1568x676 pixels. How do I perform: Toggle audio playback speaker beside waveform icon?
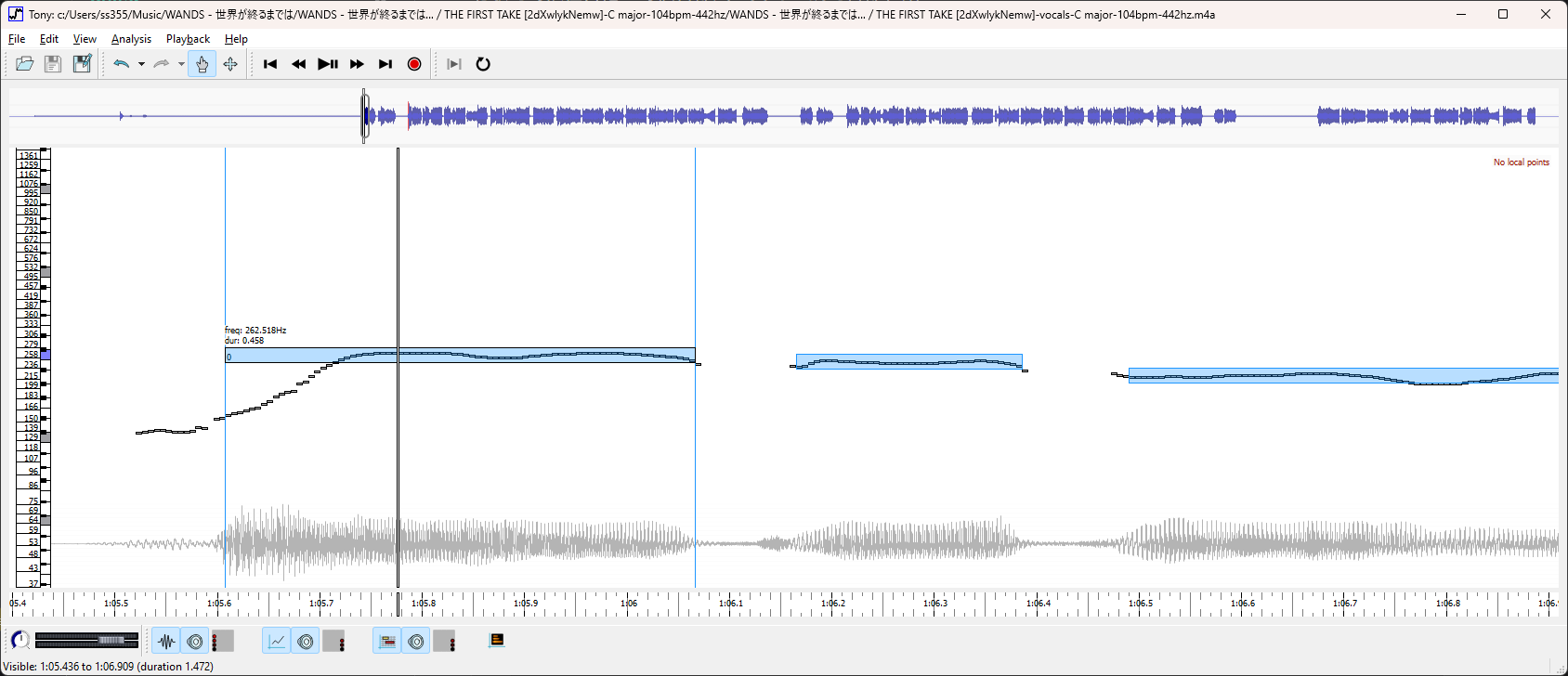[x=194, y=641]
